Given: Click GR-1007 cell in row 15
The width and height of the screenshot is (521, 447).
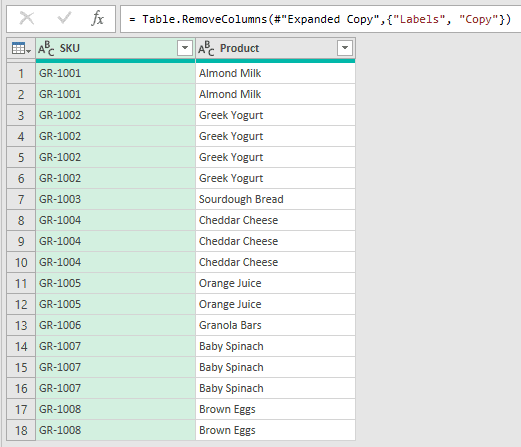Looking at the screenshot, I should coord(115,367).
